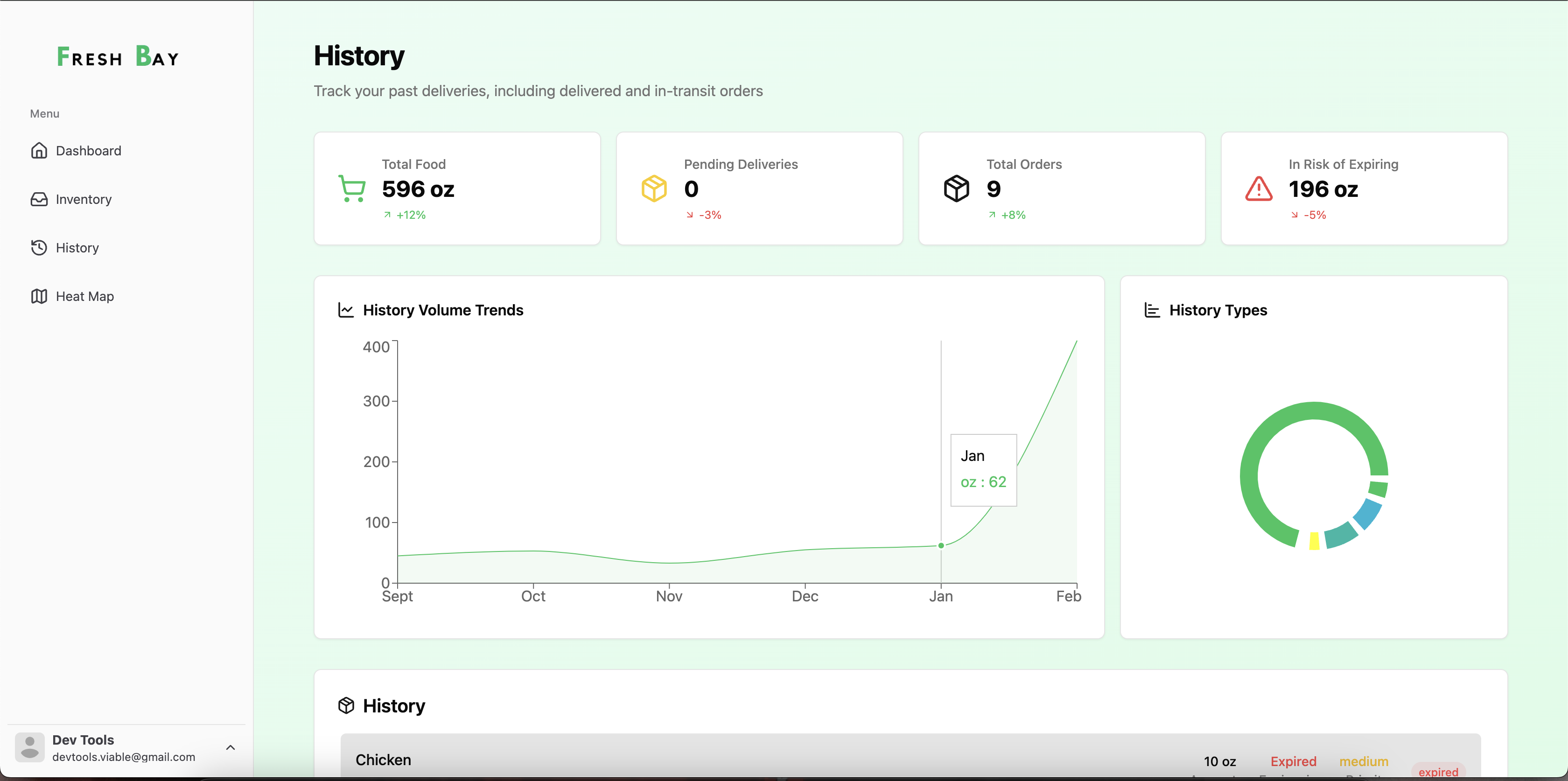Click the History clock icon in the sidebar

[39, 248]
